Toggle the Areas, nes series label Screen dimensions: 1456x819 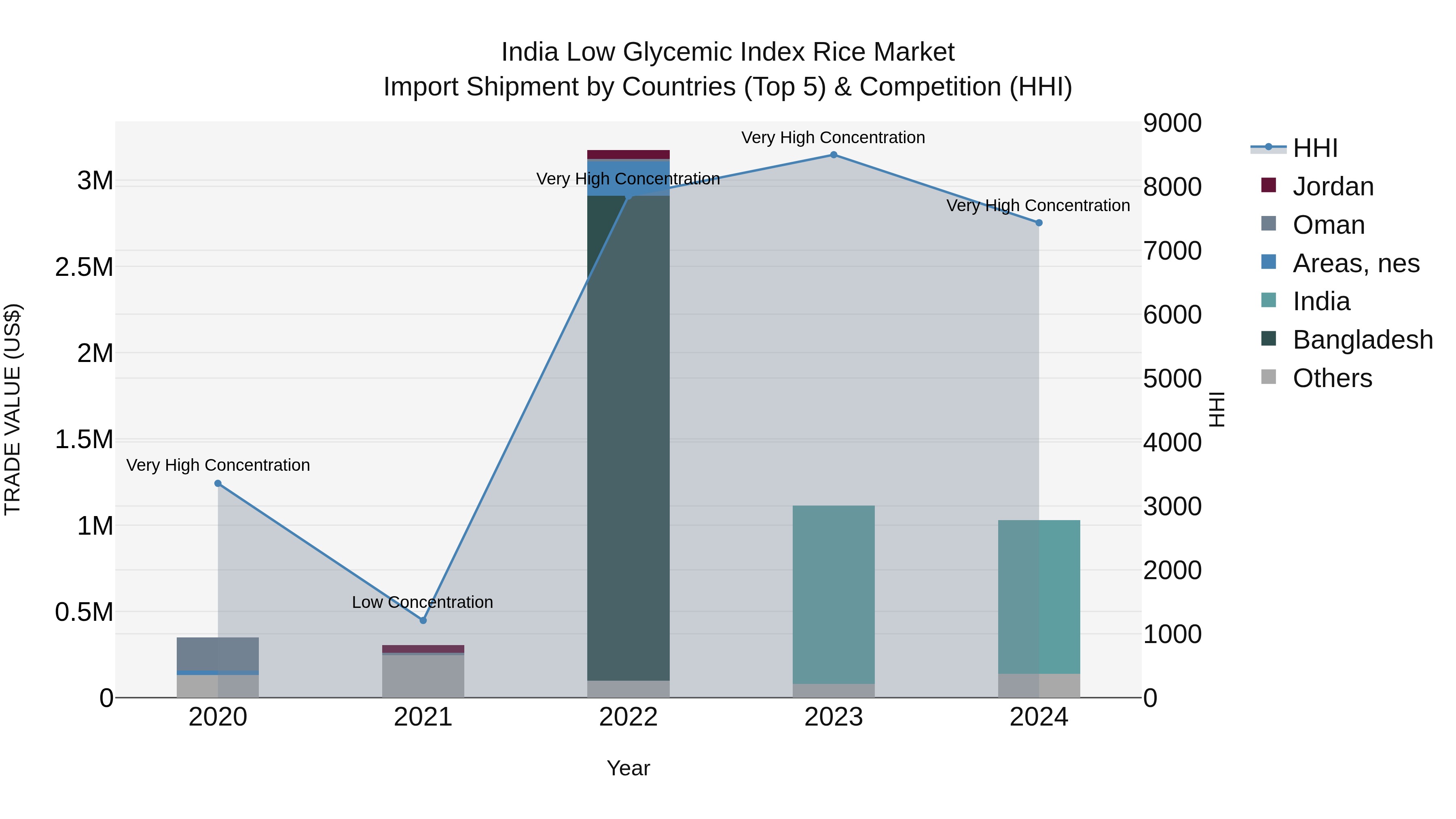tap(1357, 263)
